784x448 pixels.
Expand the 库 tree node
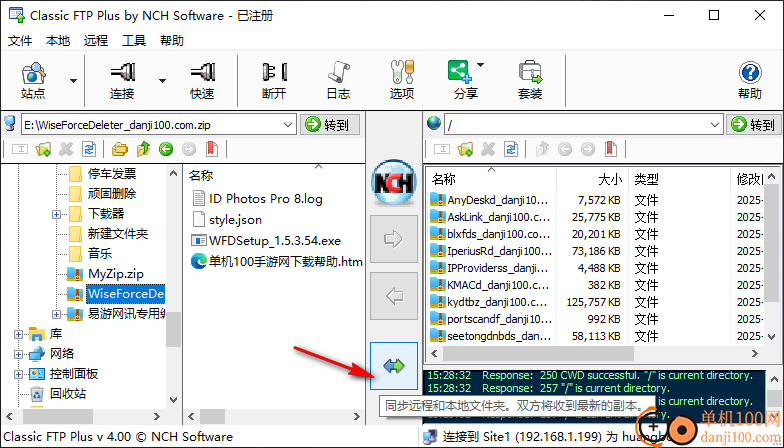[18, 334]
